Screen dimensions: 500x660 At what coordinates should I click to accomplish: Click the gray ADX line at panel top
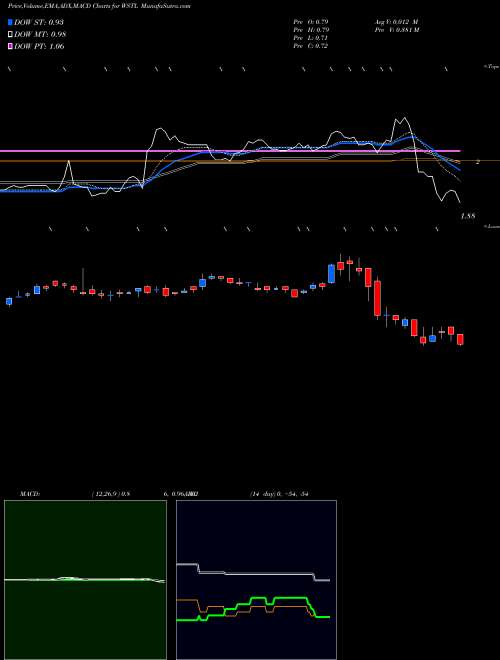[253, 573]
